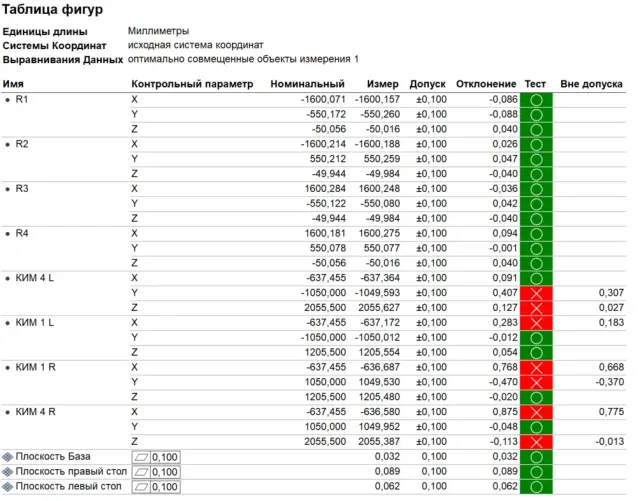This screenshot has width=640, height=501.
Task: Click the deviation value 0,875
Action: 505,412
